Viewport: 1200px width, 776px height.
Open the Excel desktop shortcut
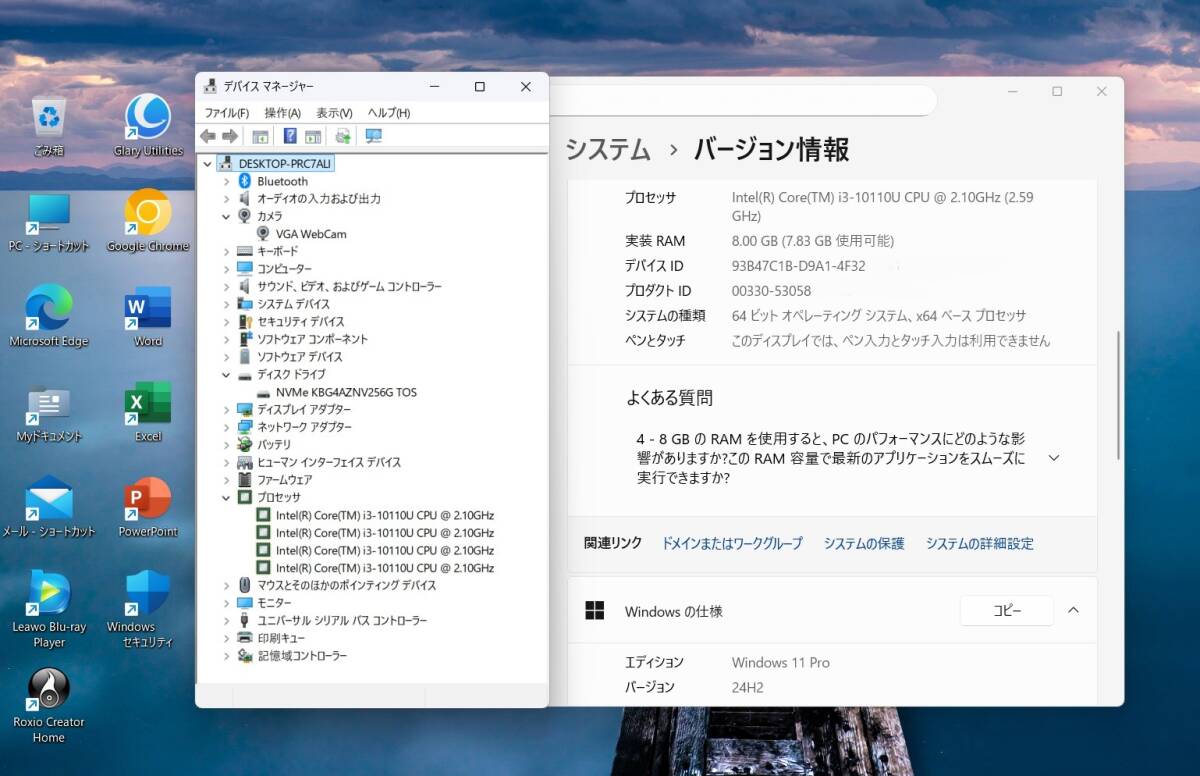(x=148, y=411)
